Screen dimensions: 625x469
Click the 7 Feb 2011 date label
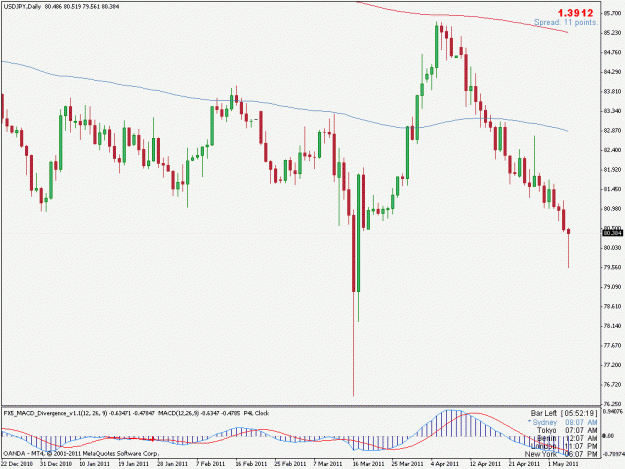tap(210, 464)
